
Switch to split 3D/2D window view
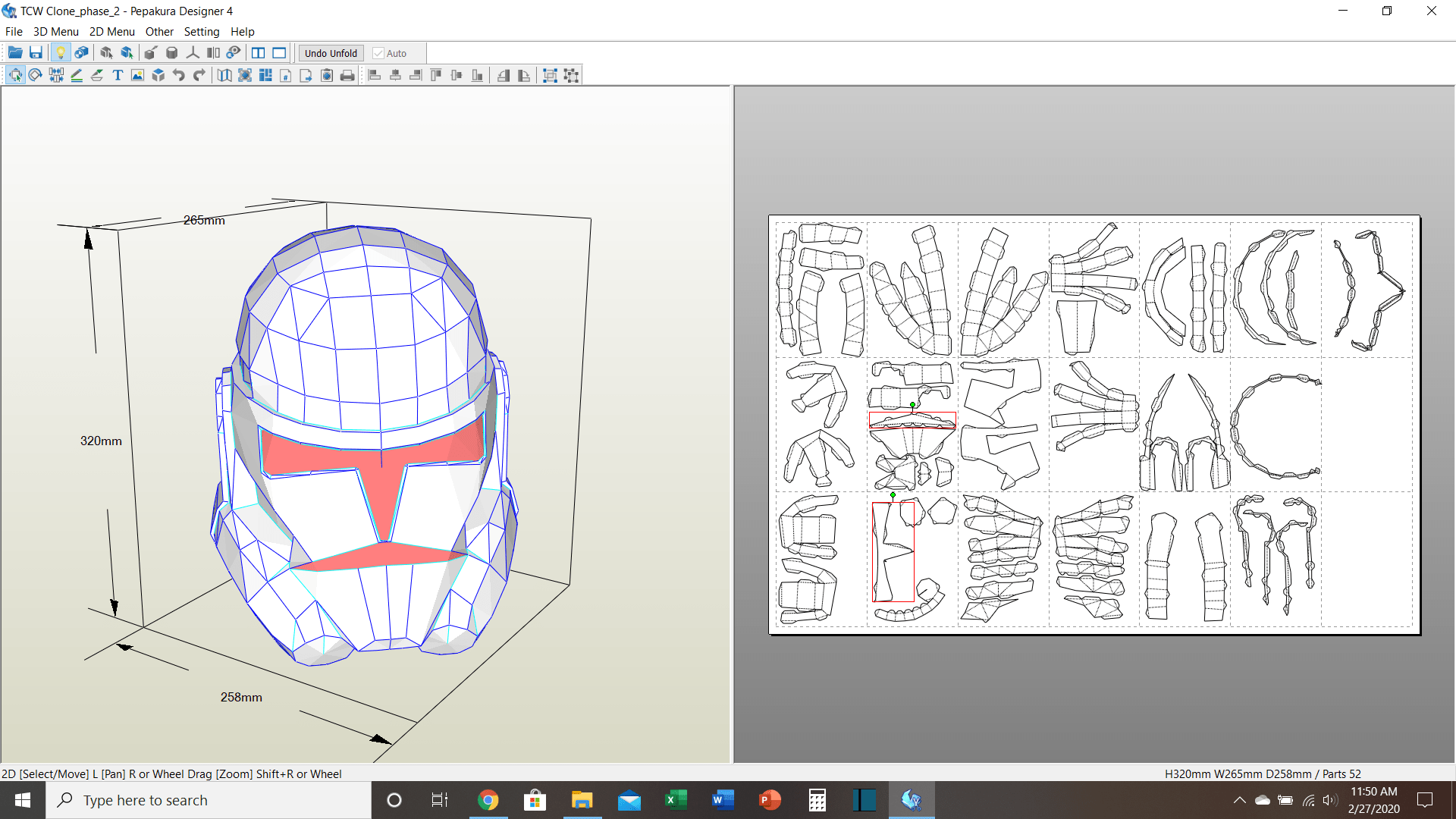pos(258,53)
